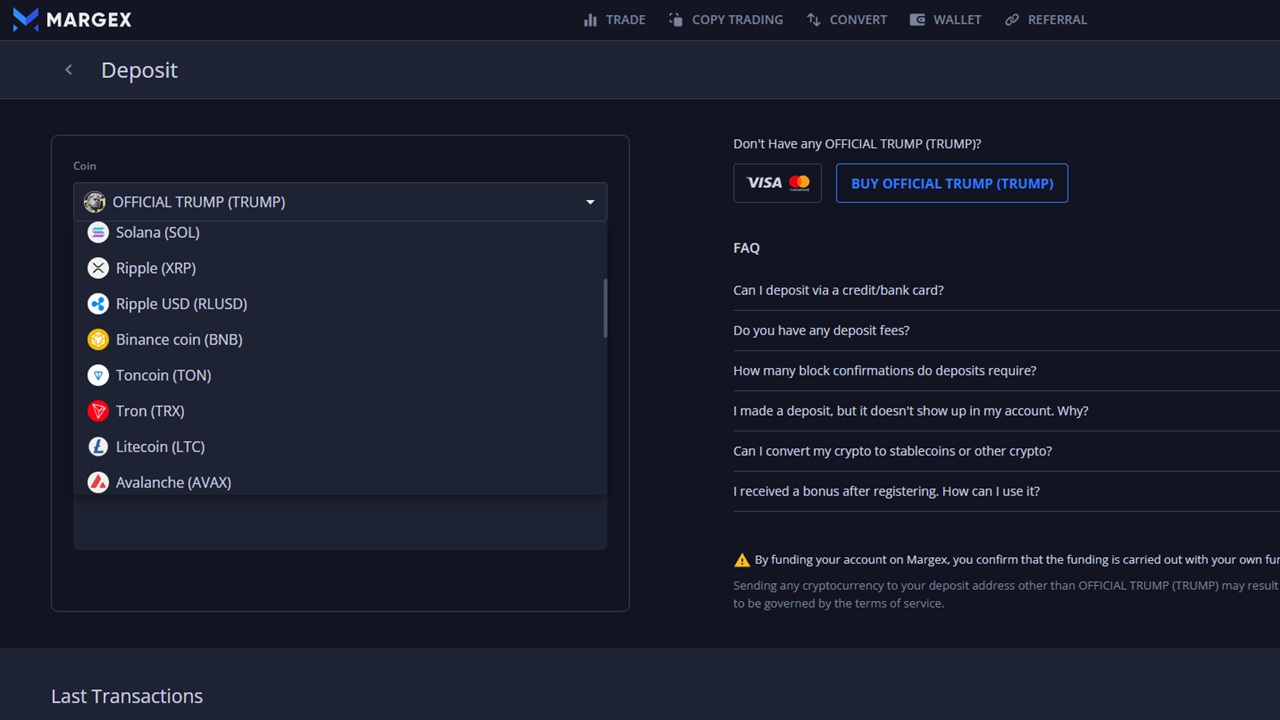Click the Tron TRX red icon

coord(98,411)
